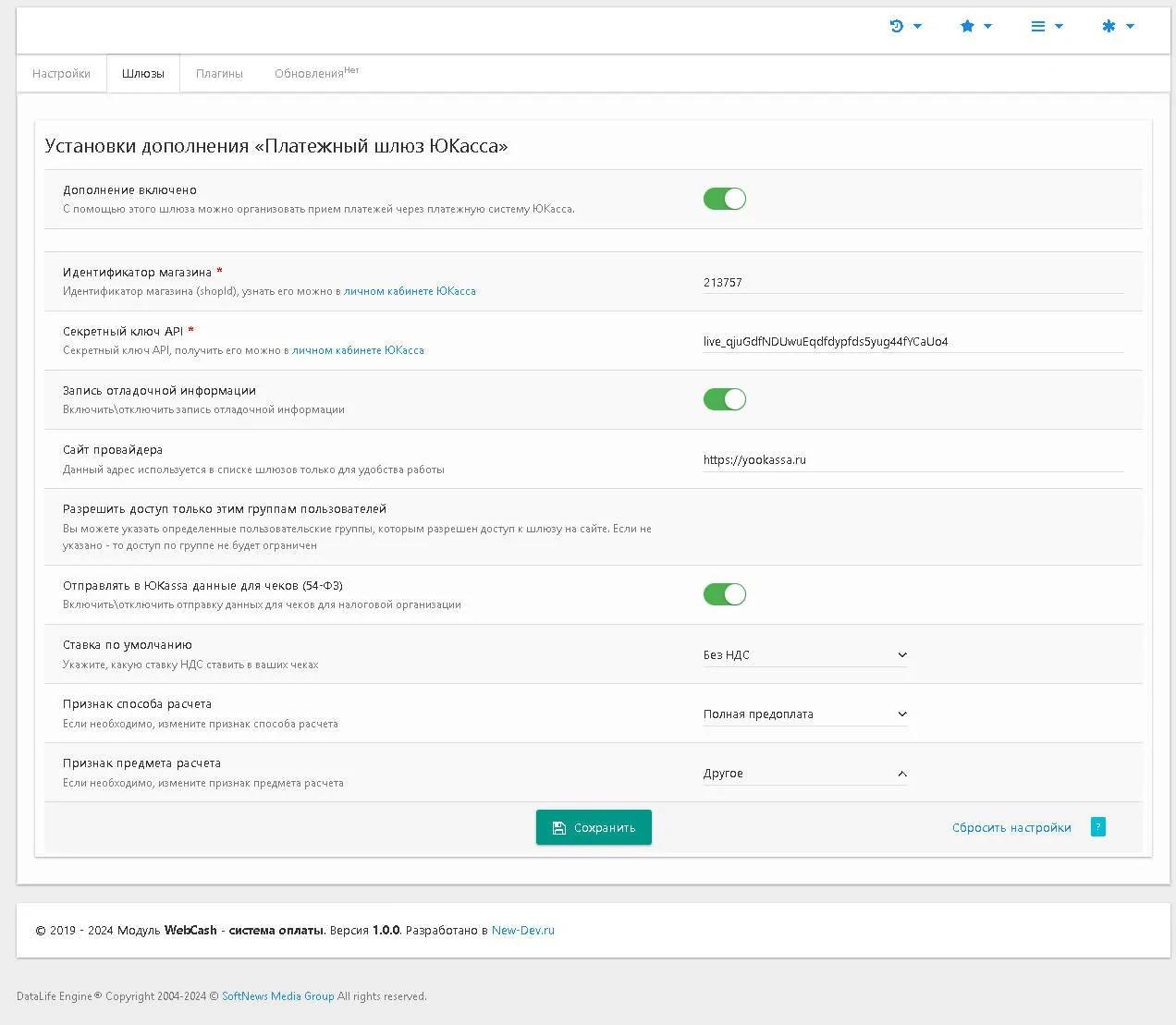Switch to the 'Шлюзы' tab
Viewport: 1176px width, 1025px height.
143,74
